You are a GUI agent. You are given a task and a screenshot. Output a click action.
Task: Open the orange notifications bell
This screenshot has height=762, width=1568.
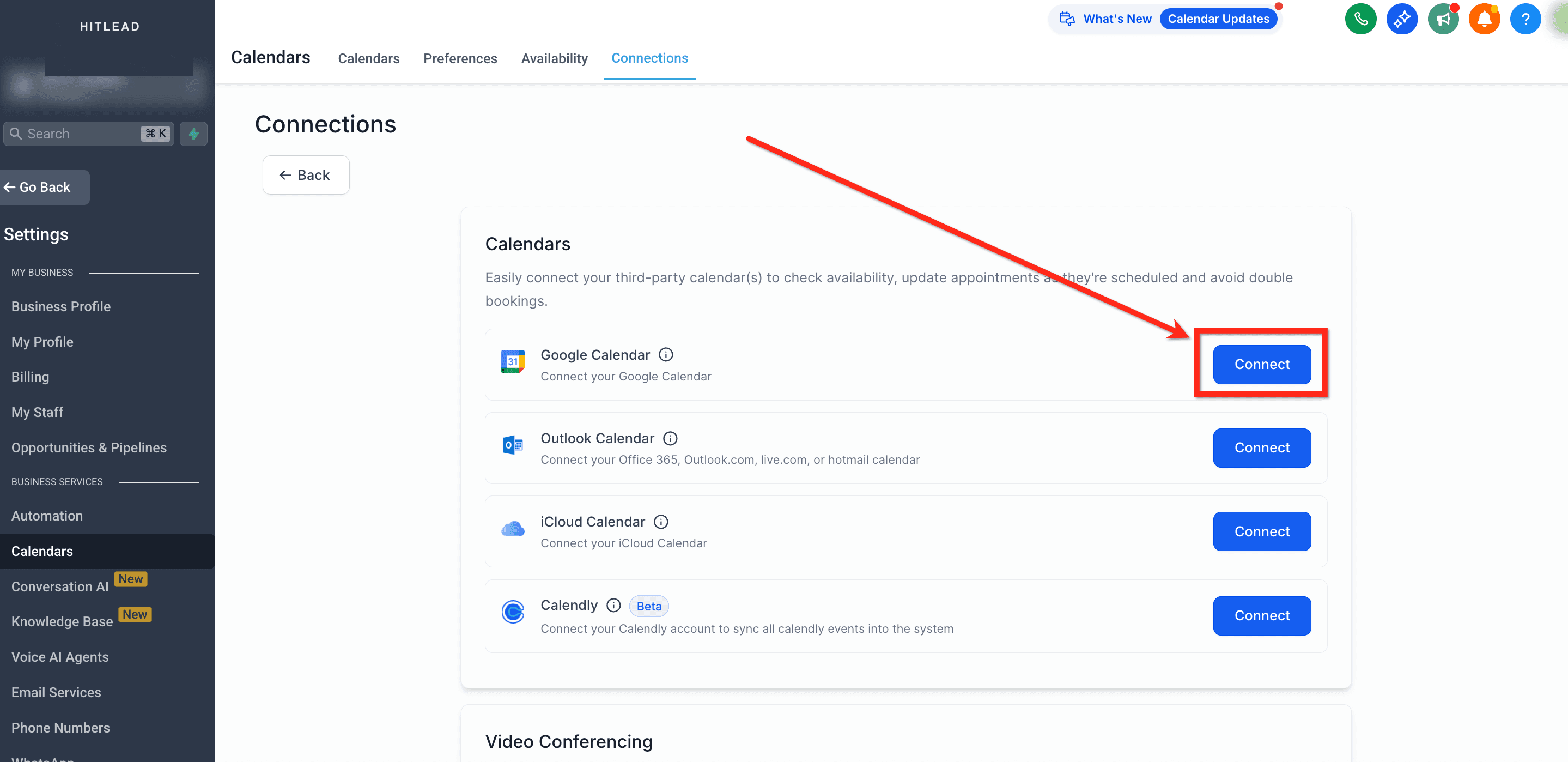tap(1485, 19)
